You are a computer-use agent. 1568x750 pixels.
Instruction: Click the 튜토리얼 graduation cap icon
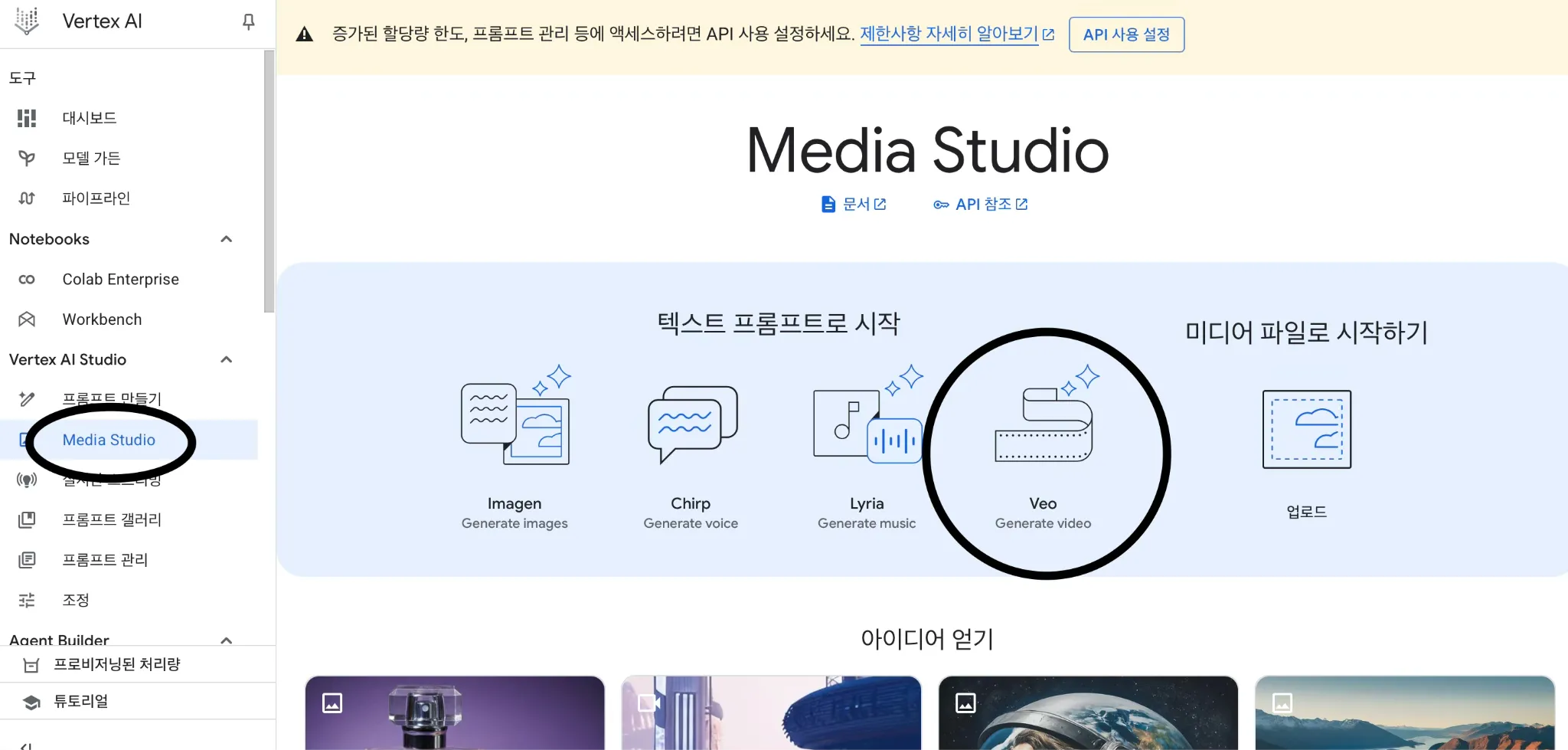click(31, 702)
